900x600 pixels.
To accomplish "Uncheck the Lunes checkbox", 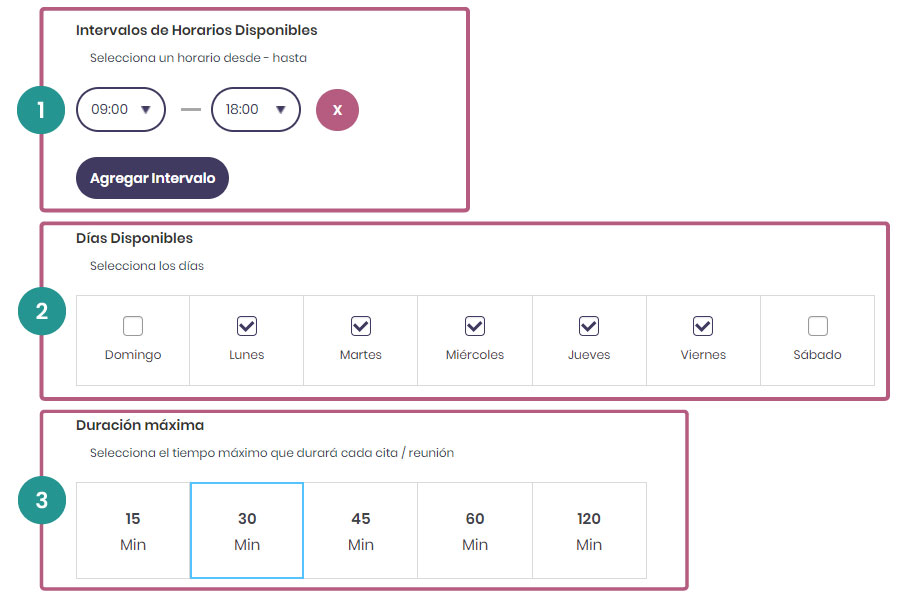I will click(x=247, y=326).
